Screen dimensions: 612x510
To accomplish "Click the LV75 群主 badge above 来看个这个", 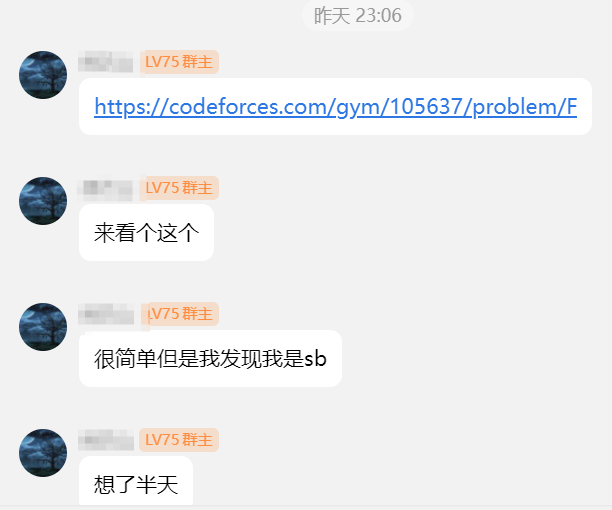I will pyautogui.click(x=179, y=188).
